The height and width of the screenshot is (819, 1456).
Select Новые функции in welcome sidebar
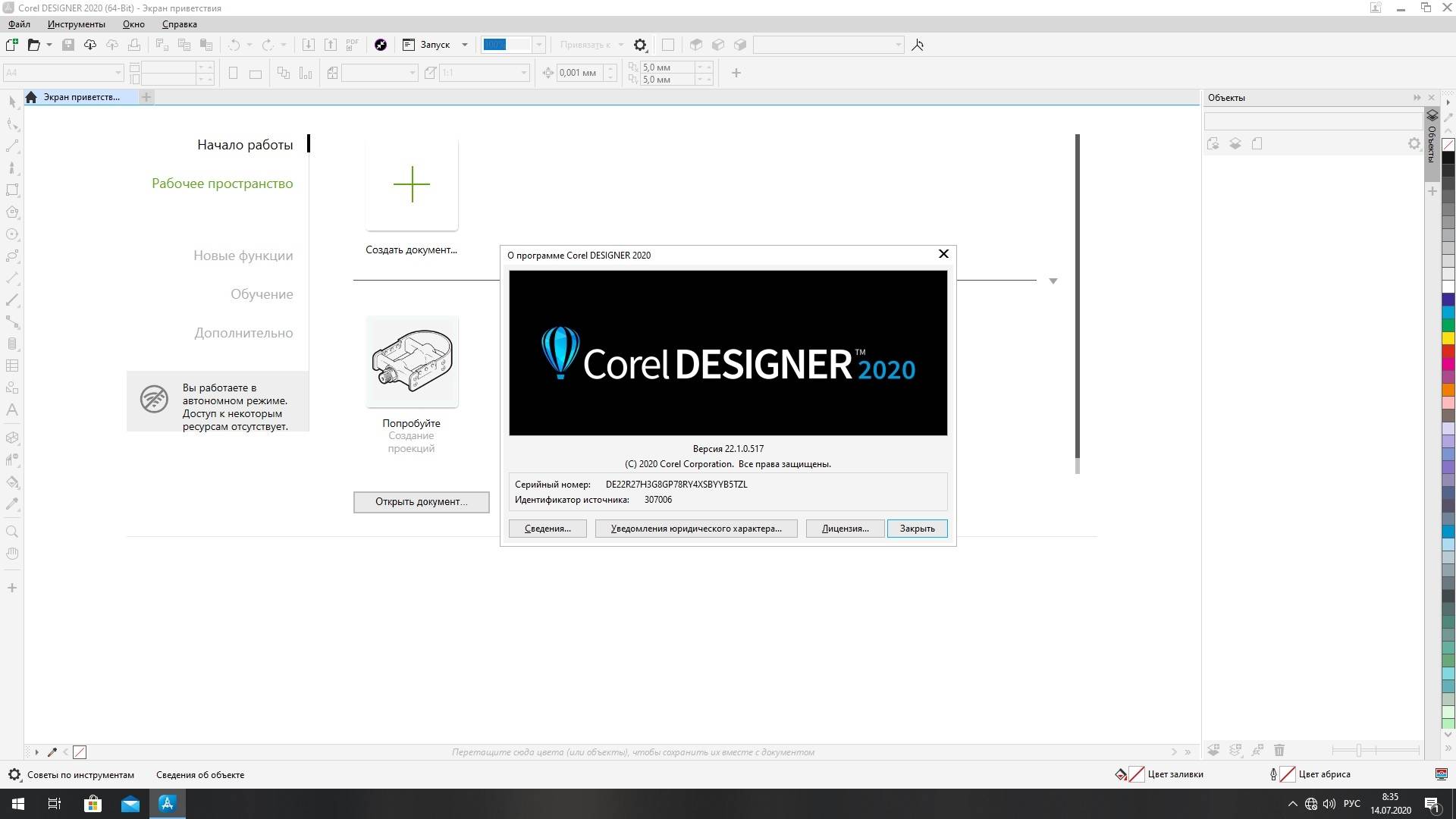click(x=243, y=256)
